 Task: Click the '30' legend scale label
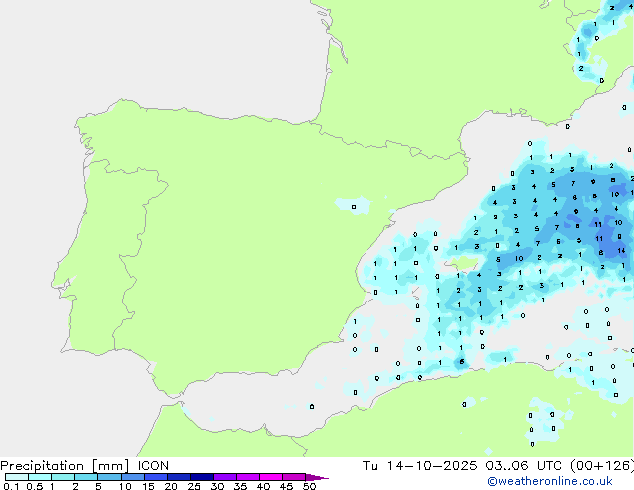click(x=217, y=486)
